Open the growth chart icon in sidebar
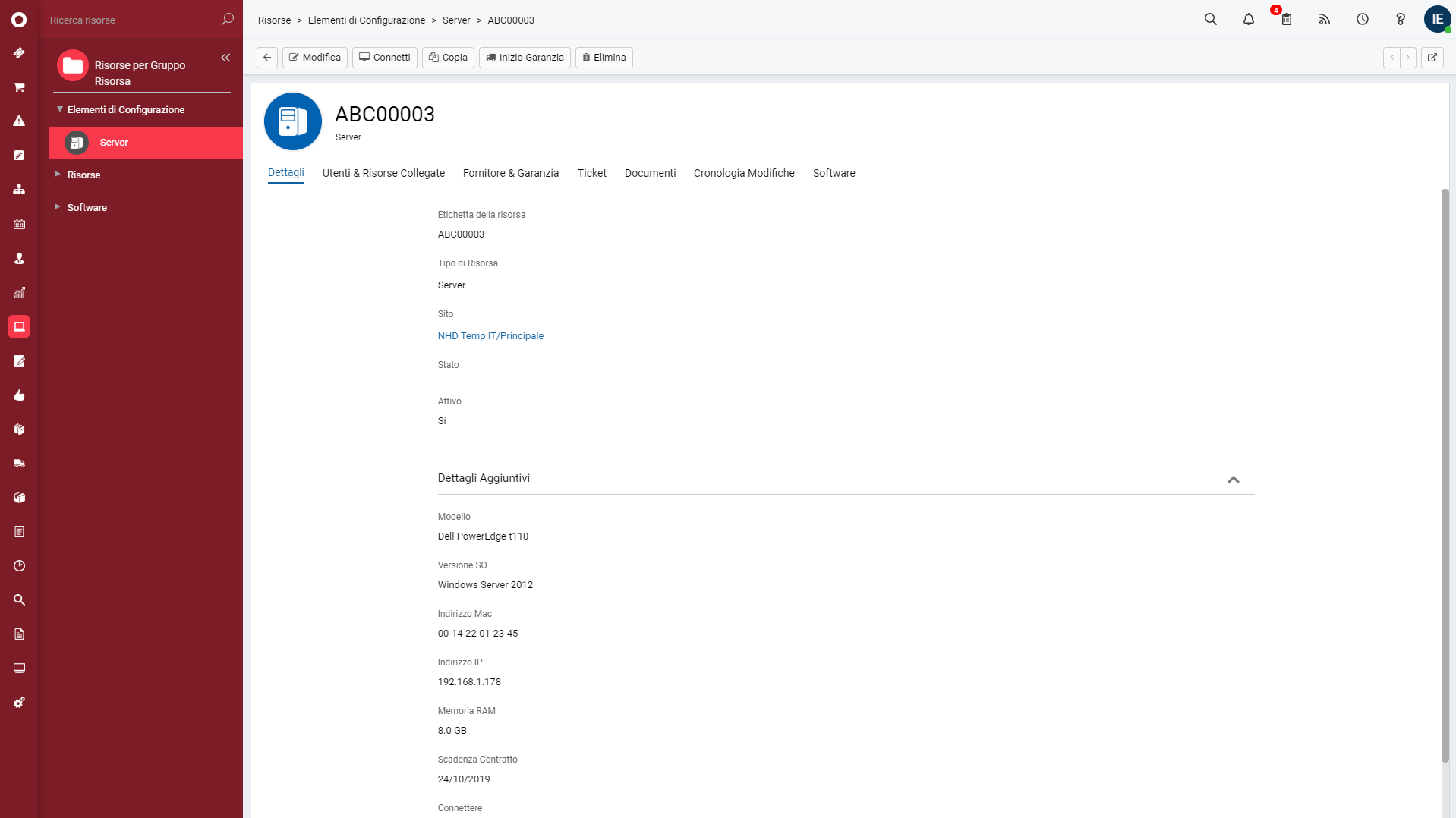Viewport: 1456px width, 818px height. point(19,293)
